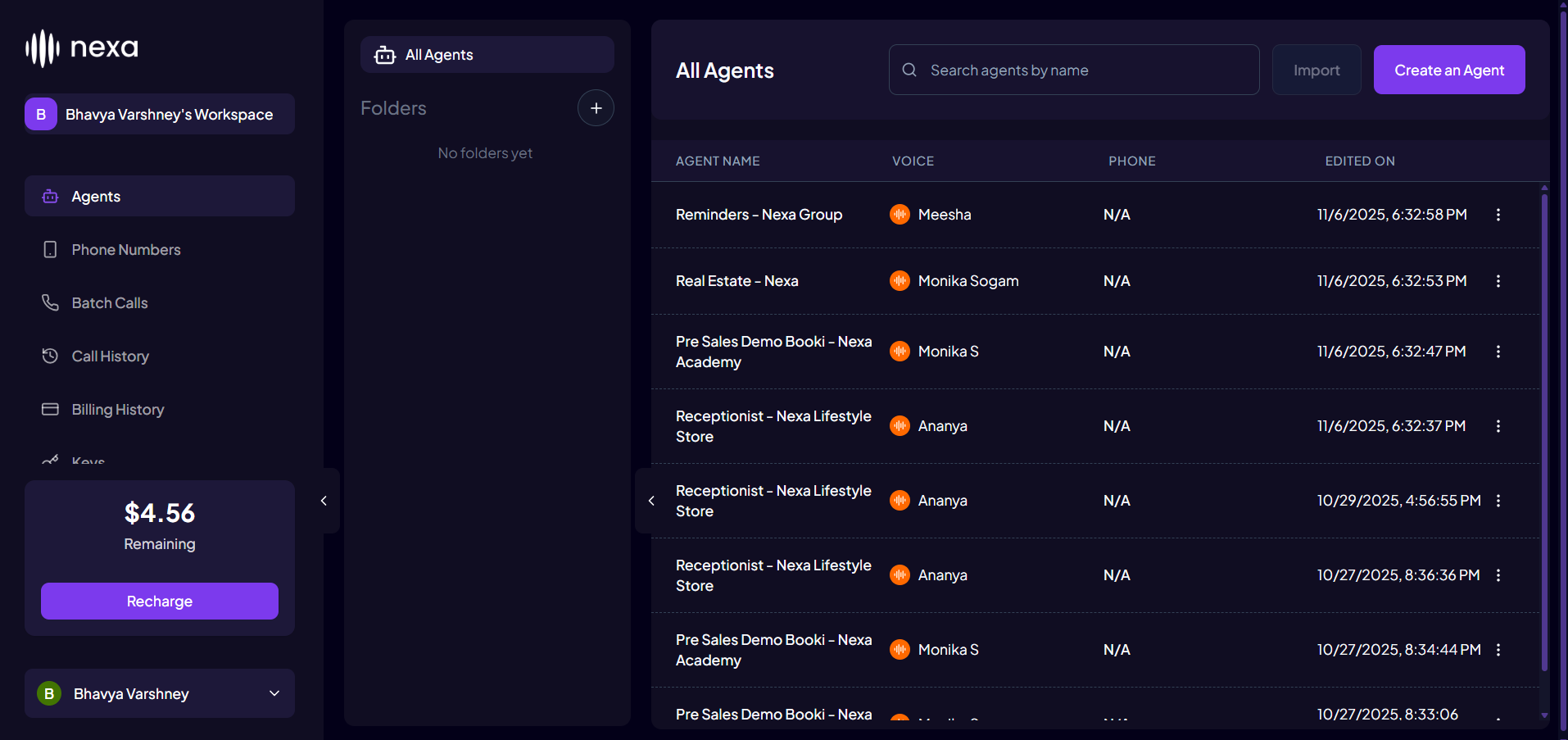This screenshot has width=1568, height=740.
Task: Click the EDITED ON column header
Action: [1360, 161]
